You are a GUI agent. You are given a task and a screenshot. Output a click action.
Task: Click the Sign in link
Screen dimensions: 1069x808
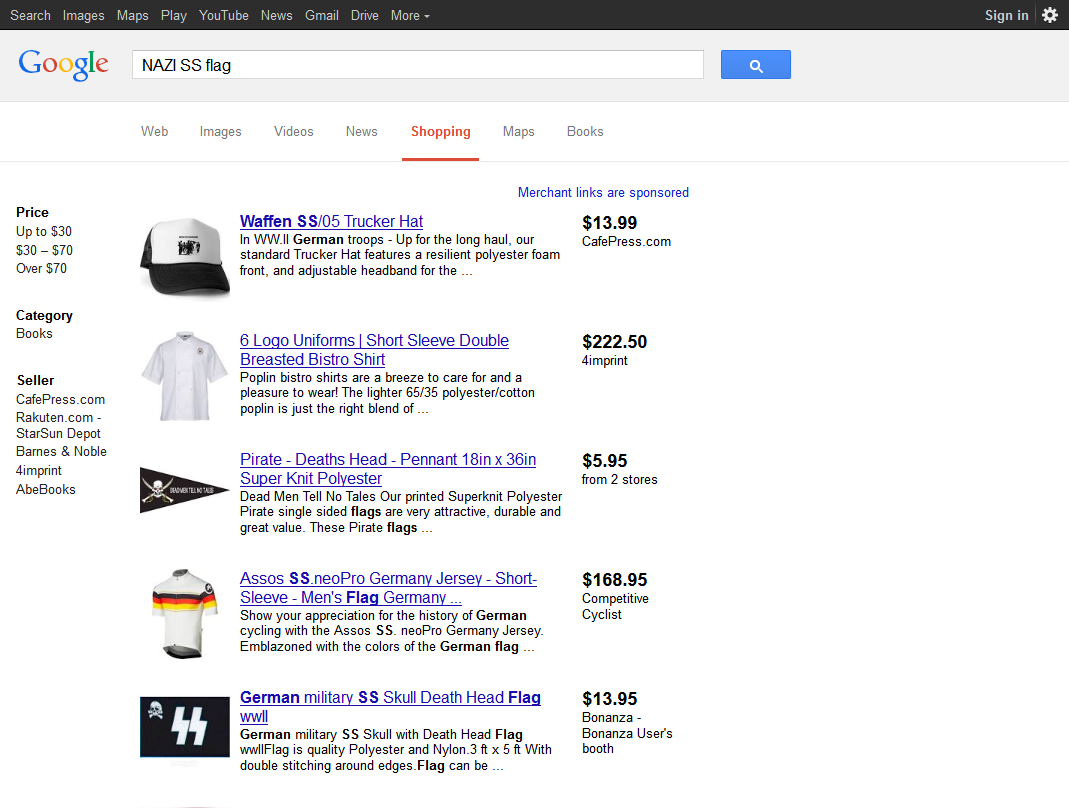pos(1006,15)
